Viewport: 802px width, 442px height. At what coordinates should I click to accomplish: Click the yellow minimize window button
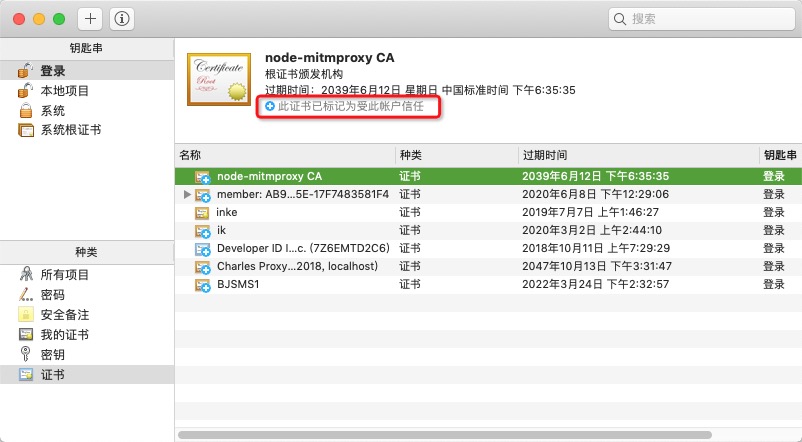tap(39, 19)
